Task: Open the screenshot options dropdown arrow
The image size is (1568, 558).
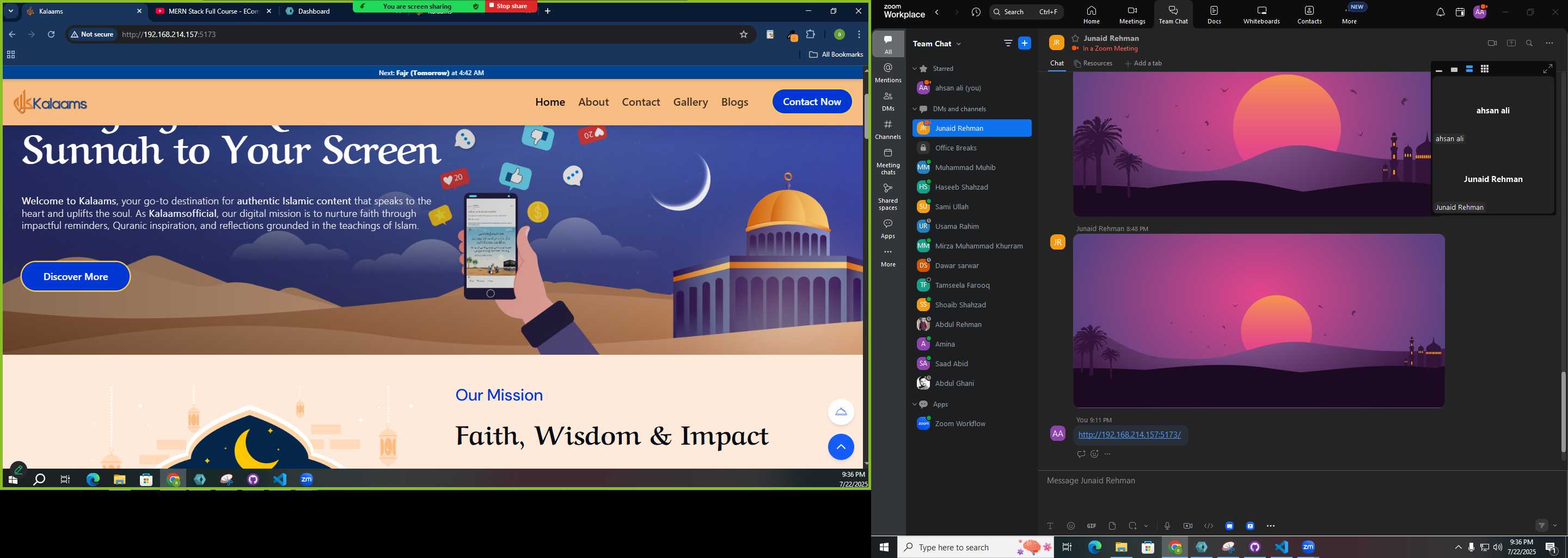Action: (x=1146, y=526)
